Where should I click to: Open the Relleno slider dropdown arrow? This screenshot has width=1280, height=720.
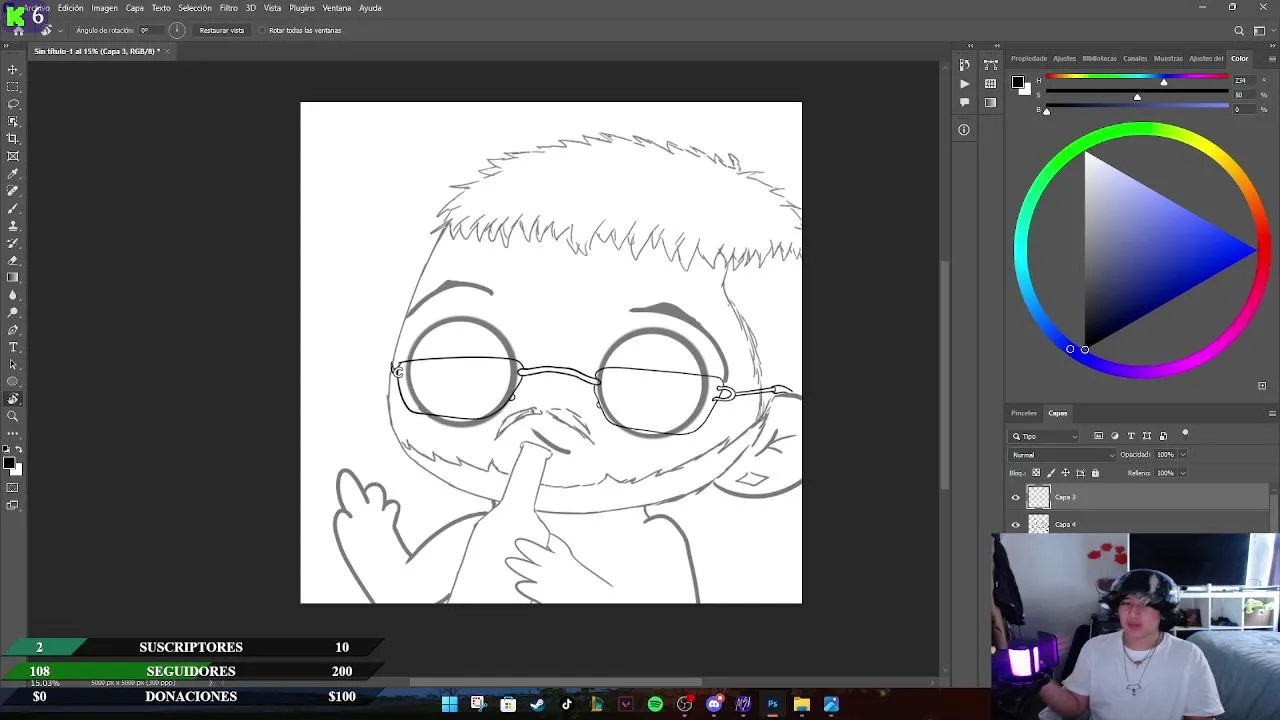pos(1182,473)
